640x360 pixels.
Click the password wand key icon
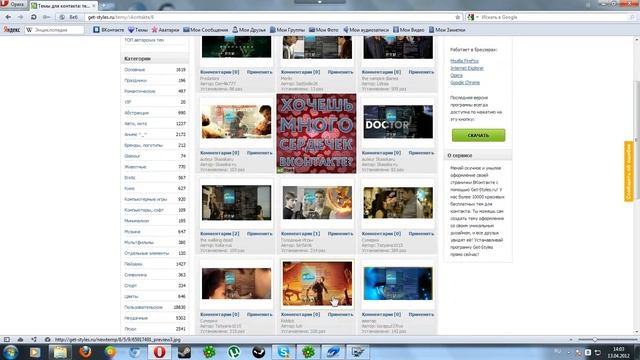click(x=47, y=17)
